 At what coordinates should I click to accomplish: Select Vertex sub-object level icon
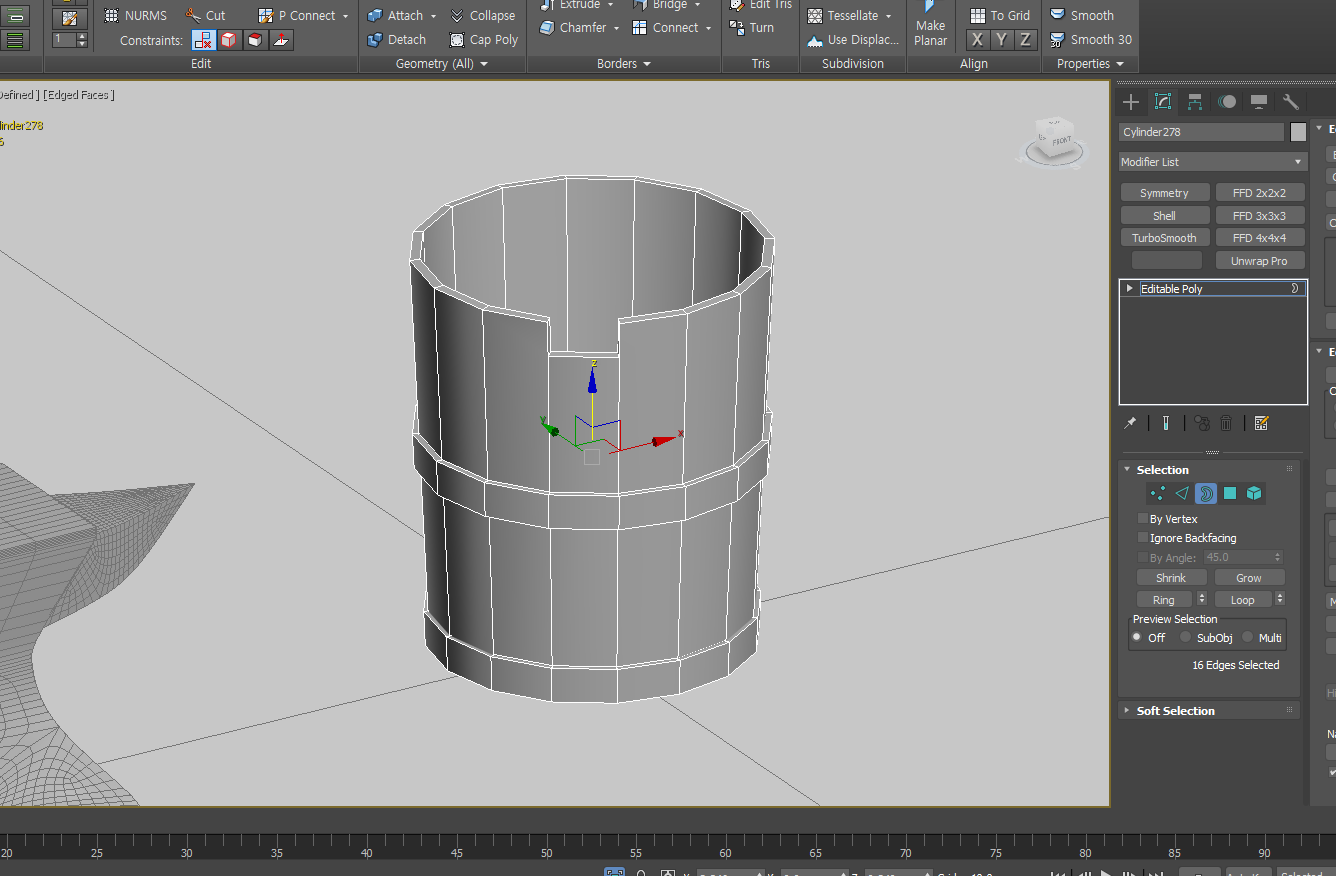pyautogui.click(x=1158, y=493)
